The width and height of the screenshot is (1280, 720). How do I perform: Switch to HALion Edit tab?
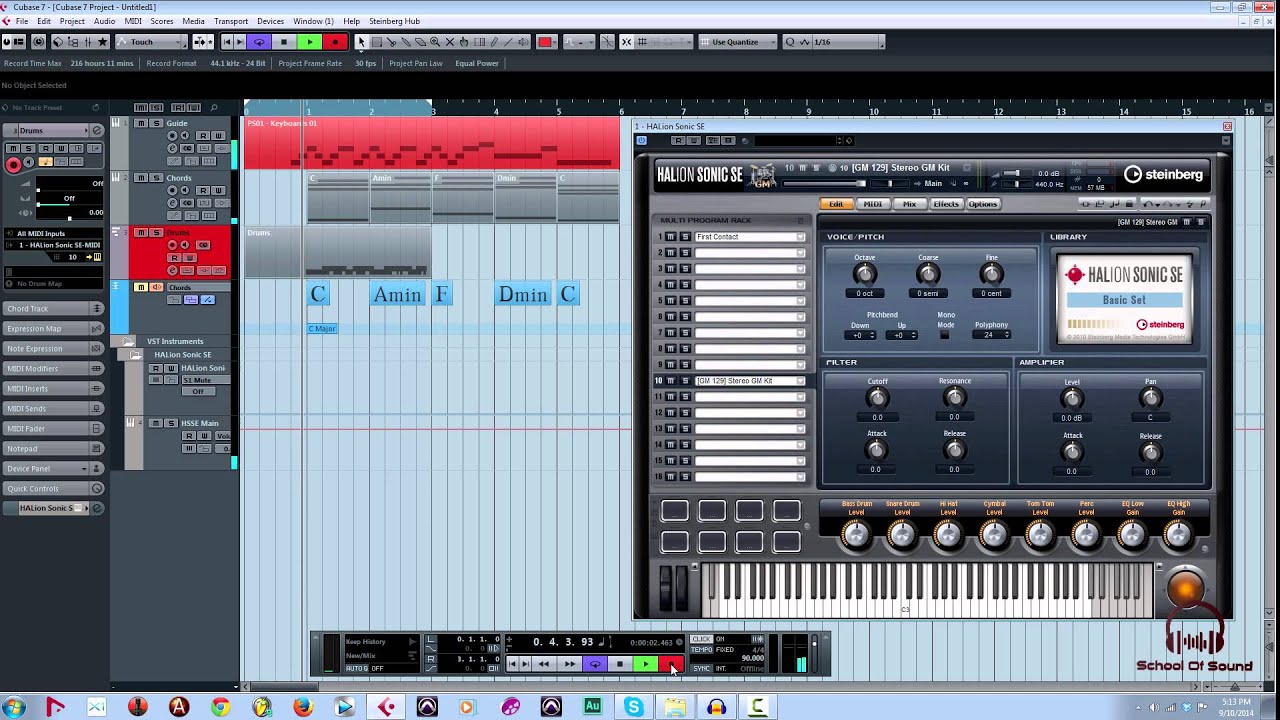tap(836, 204)
